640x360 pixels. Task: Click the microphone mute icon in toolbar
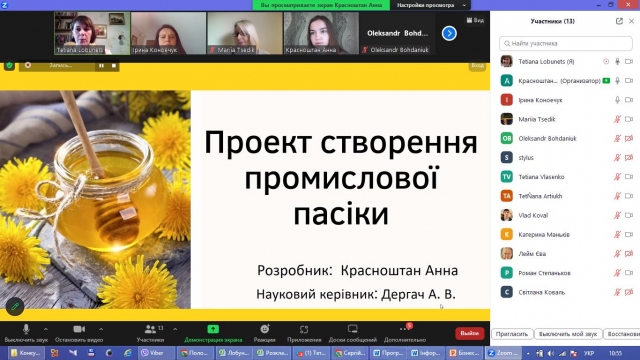26,329
